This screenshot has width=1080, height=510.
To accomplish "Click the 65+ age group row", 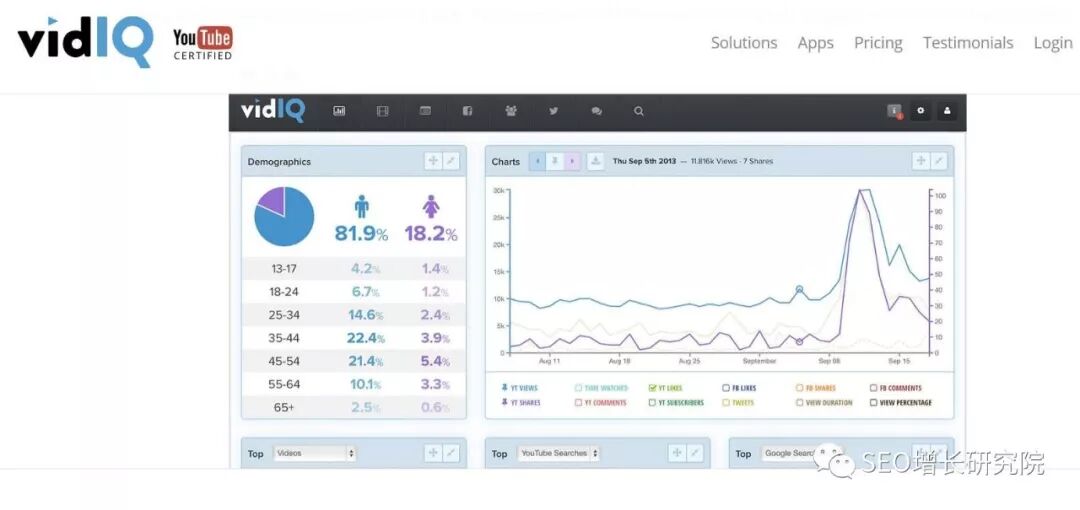I will [354, 407].
